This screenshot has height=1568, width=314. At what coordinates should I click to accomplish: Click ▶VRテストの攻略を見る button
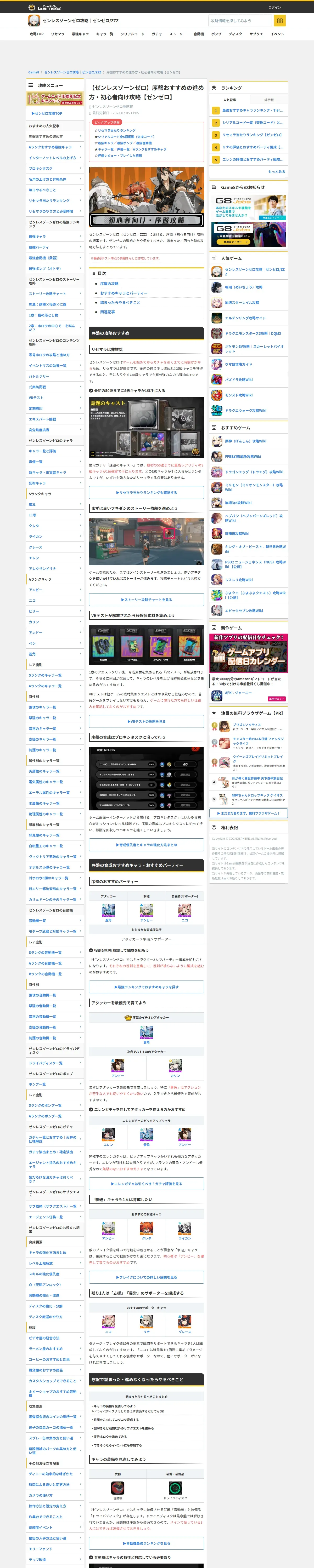(146, 721)
